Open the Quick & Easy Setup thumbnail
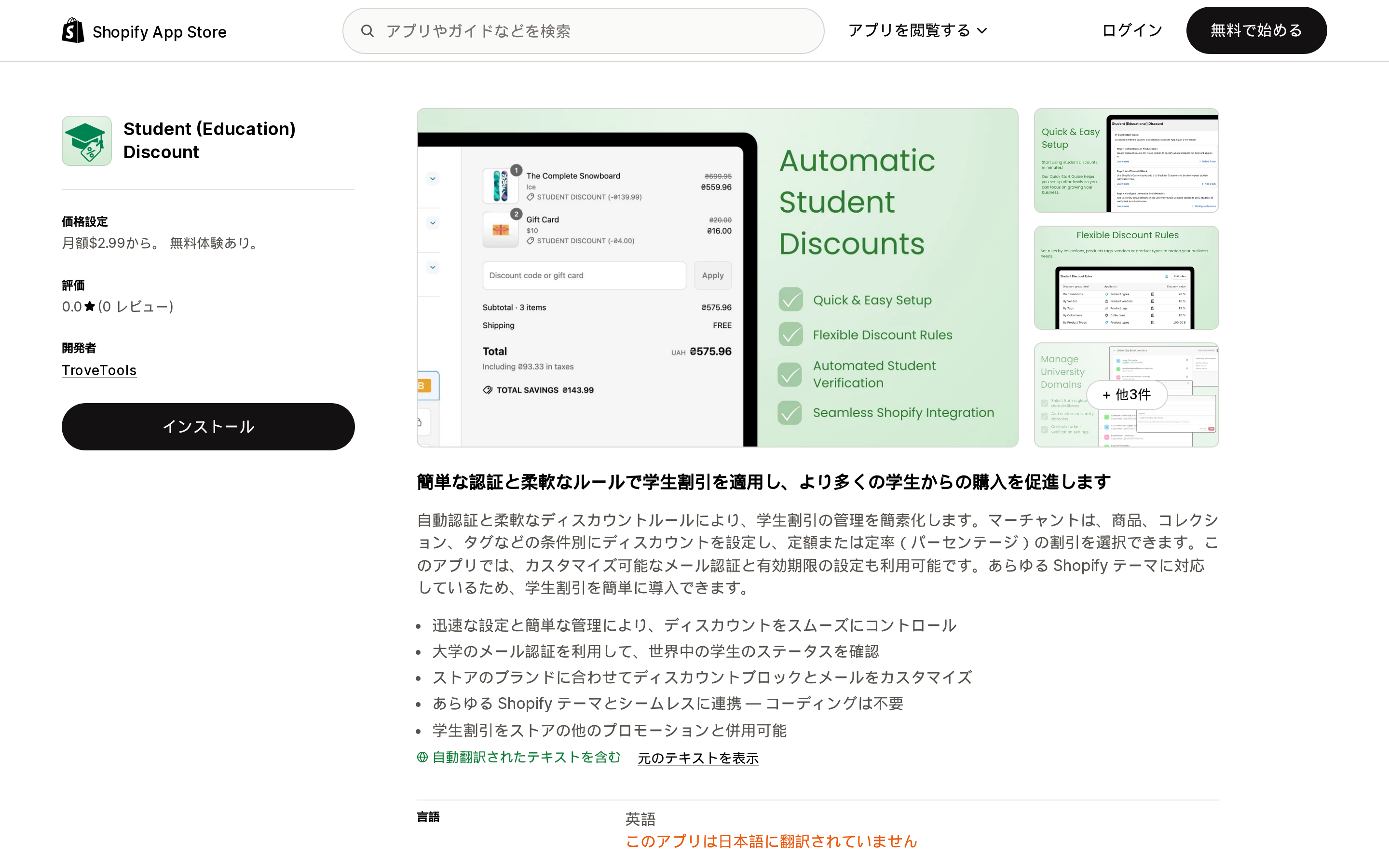Screen dimensions: 1389x868 pyautogui.click(x=1126, y=161)
